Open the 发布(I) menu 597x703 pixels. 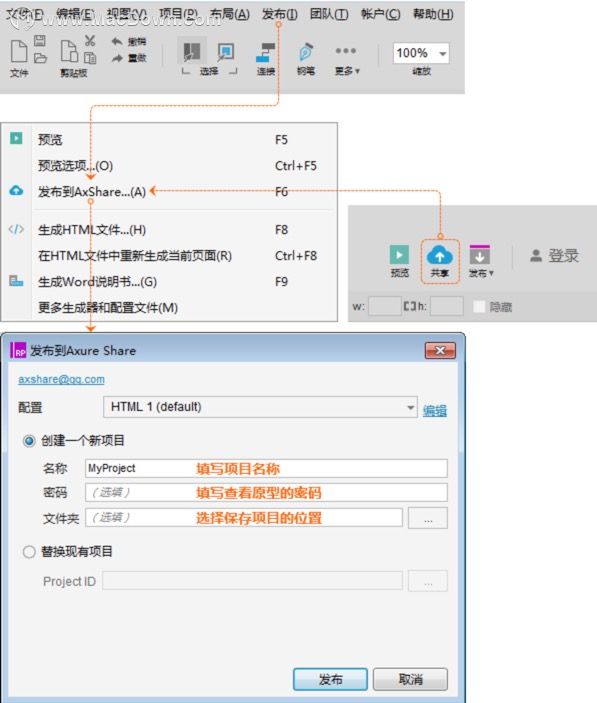[280, 14]
